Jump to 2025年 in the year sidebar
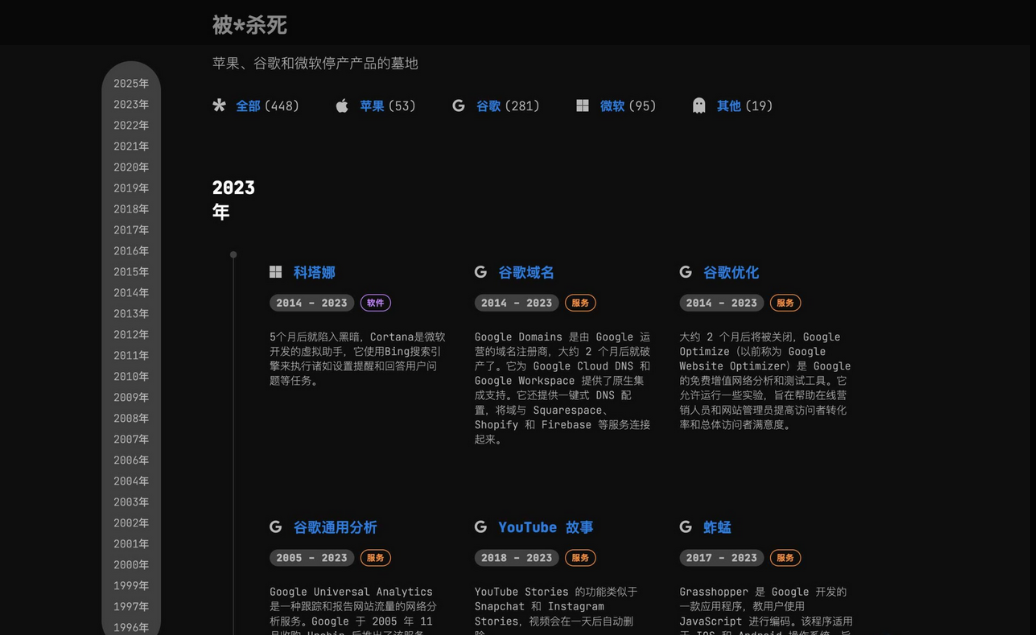The image size is (1036, 635). pyautogui.click(x=131, y=84)
